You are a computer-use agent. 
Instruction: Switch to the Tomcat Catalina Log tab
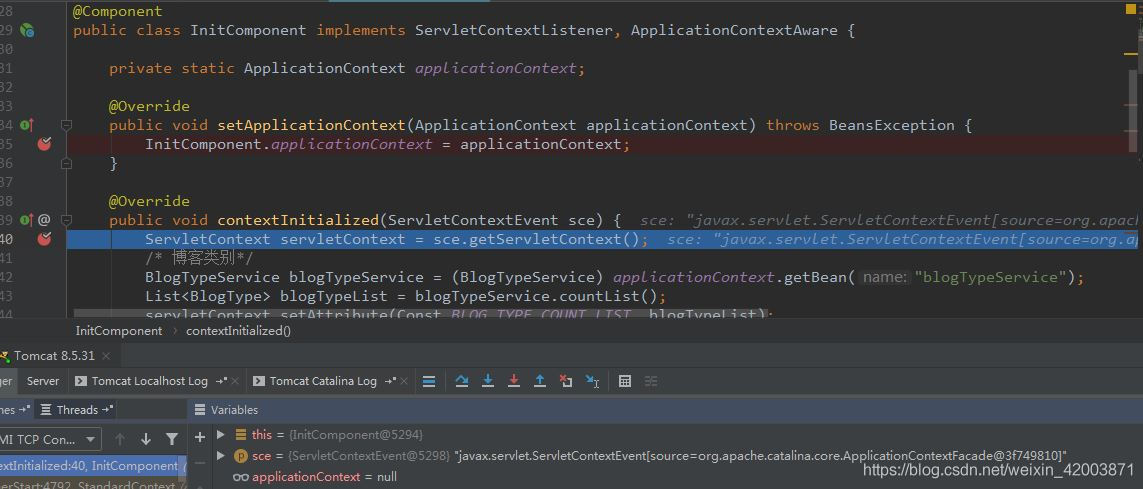(x=323, y=380)
